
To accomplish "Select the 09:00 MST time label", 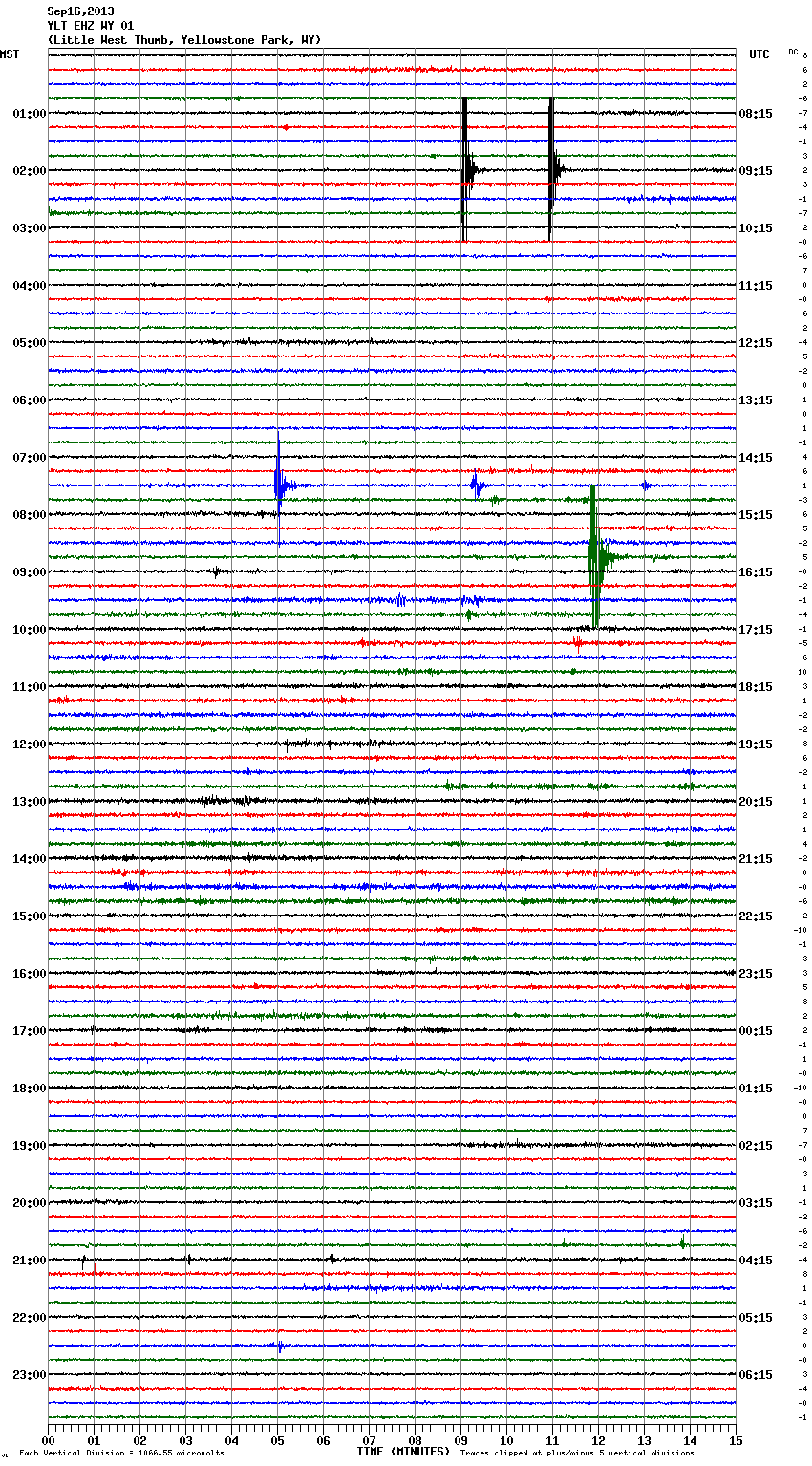I will [30, 572].
